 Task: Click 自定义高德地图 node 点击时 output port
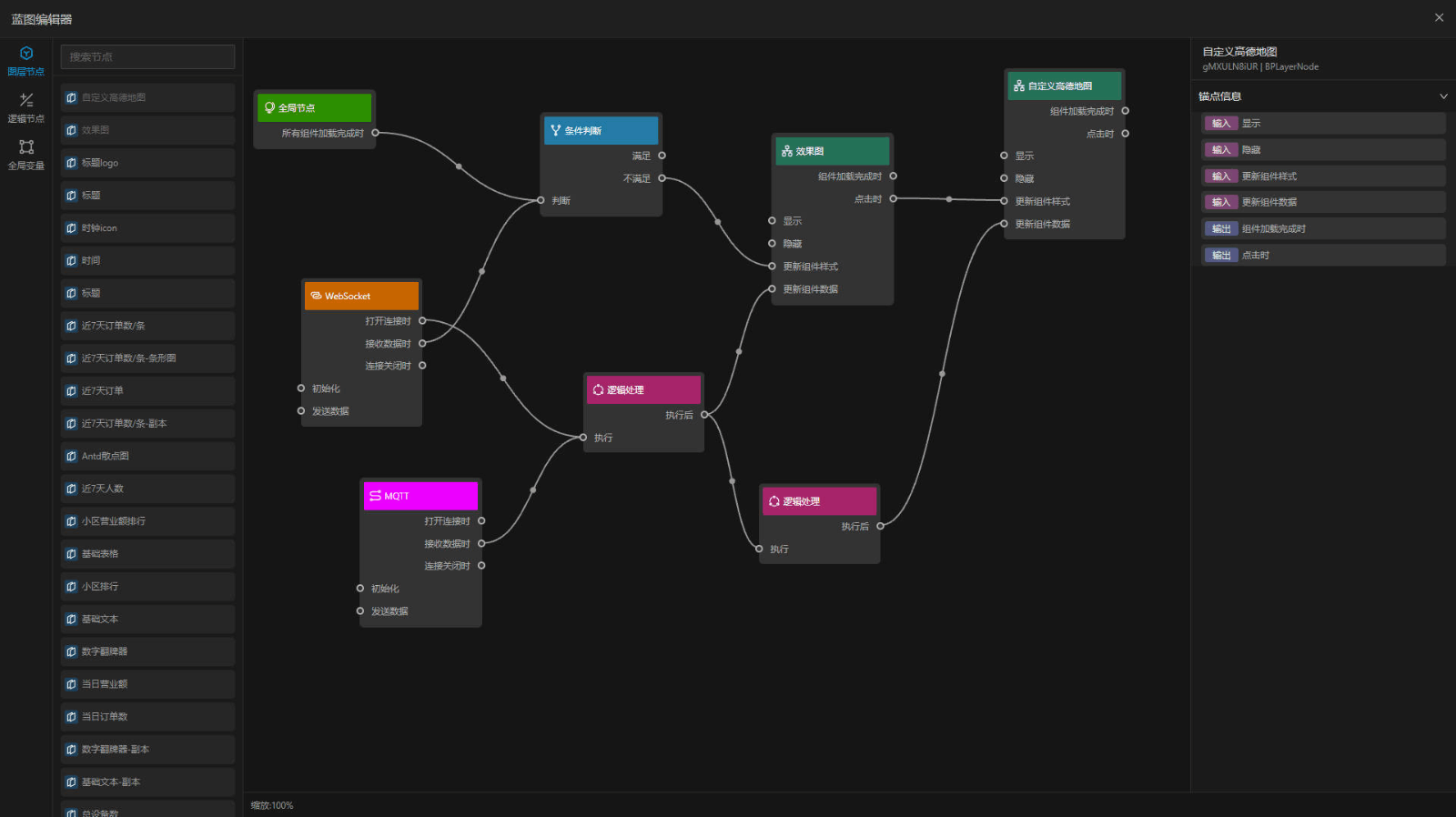1125,134
